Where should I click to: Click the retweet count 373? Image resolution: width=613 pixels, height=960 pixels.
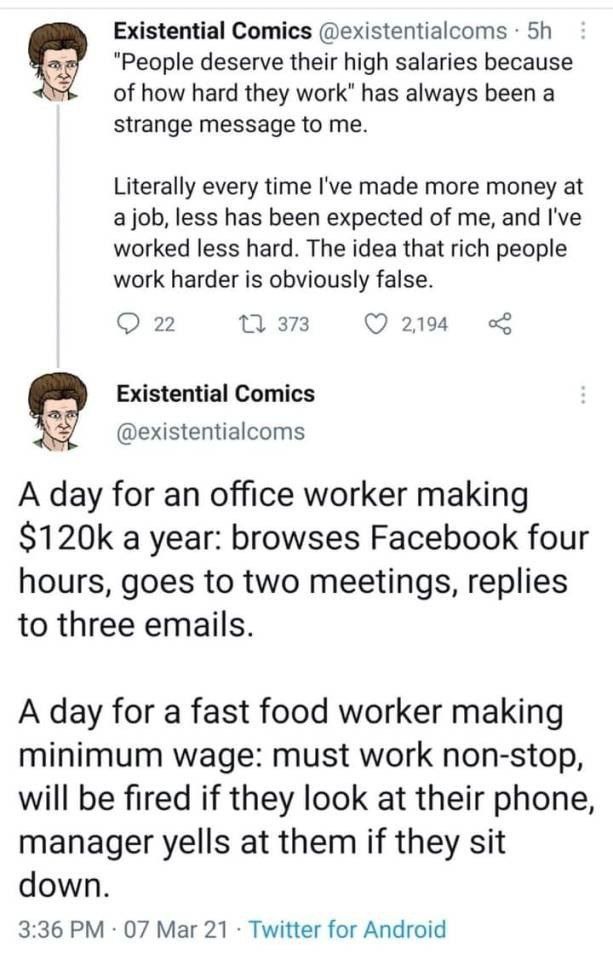pyautogui.click(x=292, y=323)
